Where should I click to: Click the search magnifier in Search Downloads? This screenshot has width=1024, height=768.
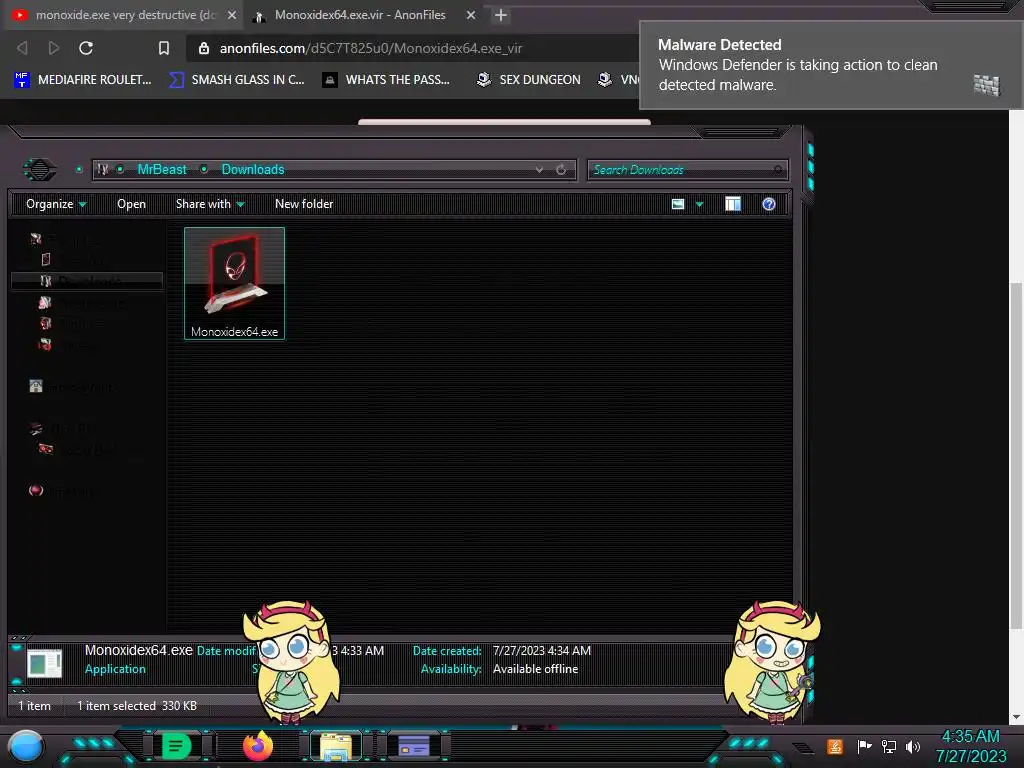778,170
